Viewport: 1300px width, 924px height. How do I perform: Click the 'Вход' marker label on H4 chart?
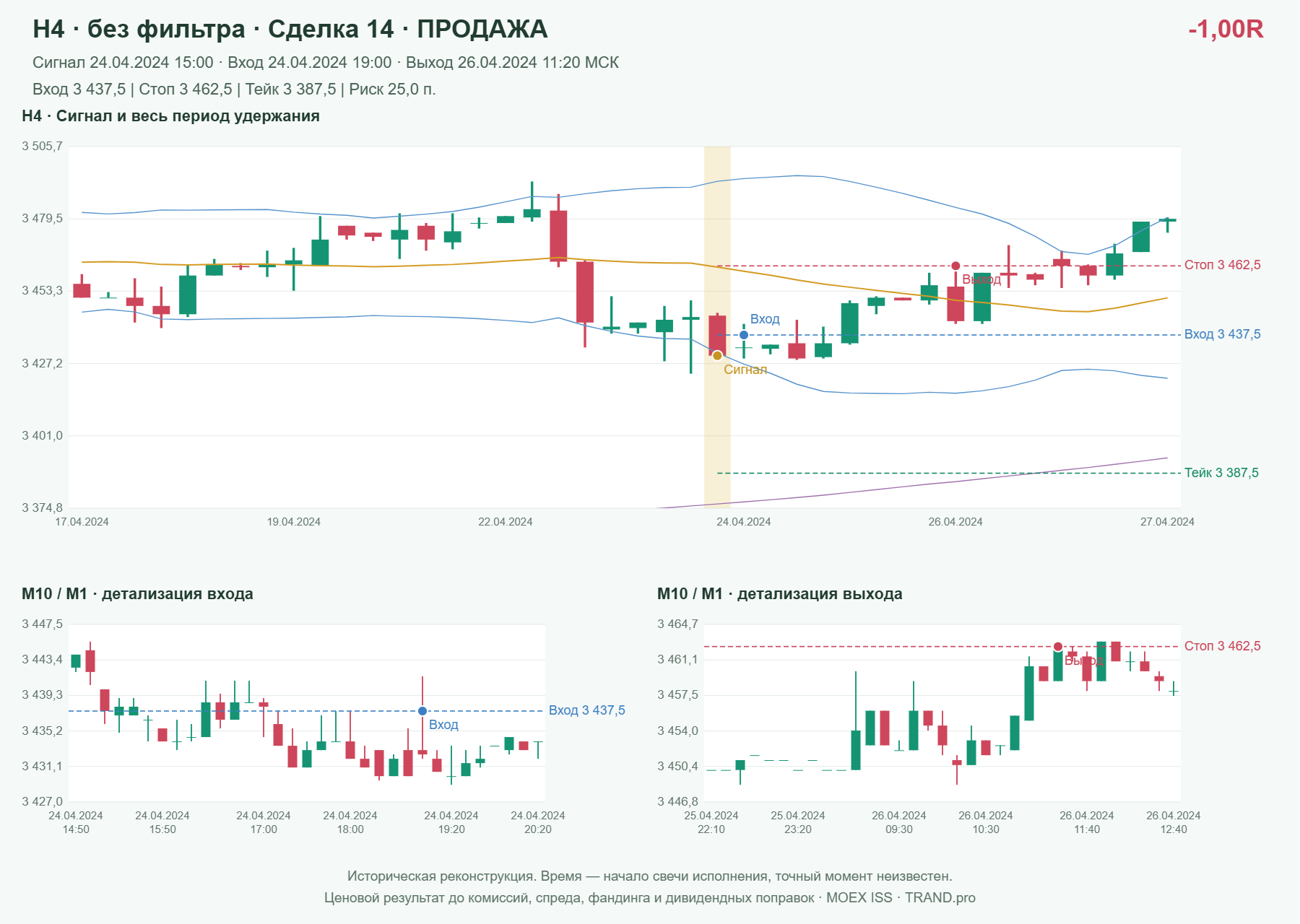pos(765,319)
